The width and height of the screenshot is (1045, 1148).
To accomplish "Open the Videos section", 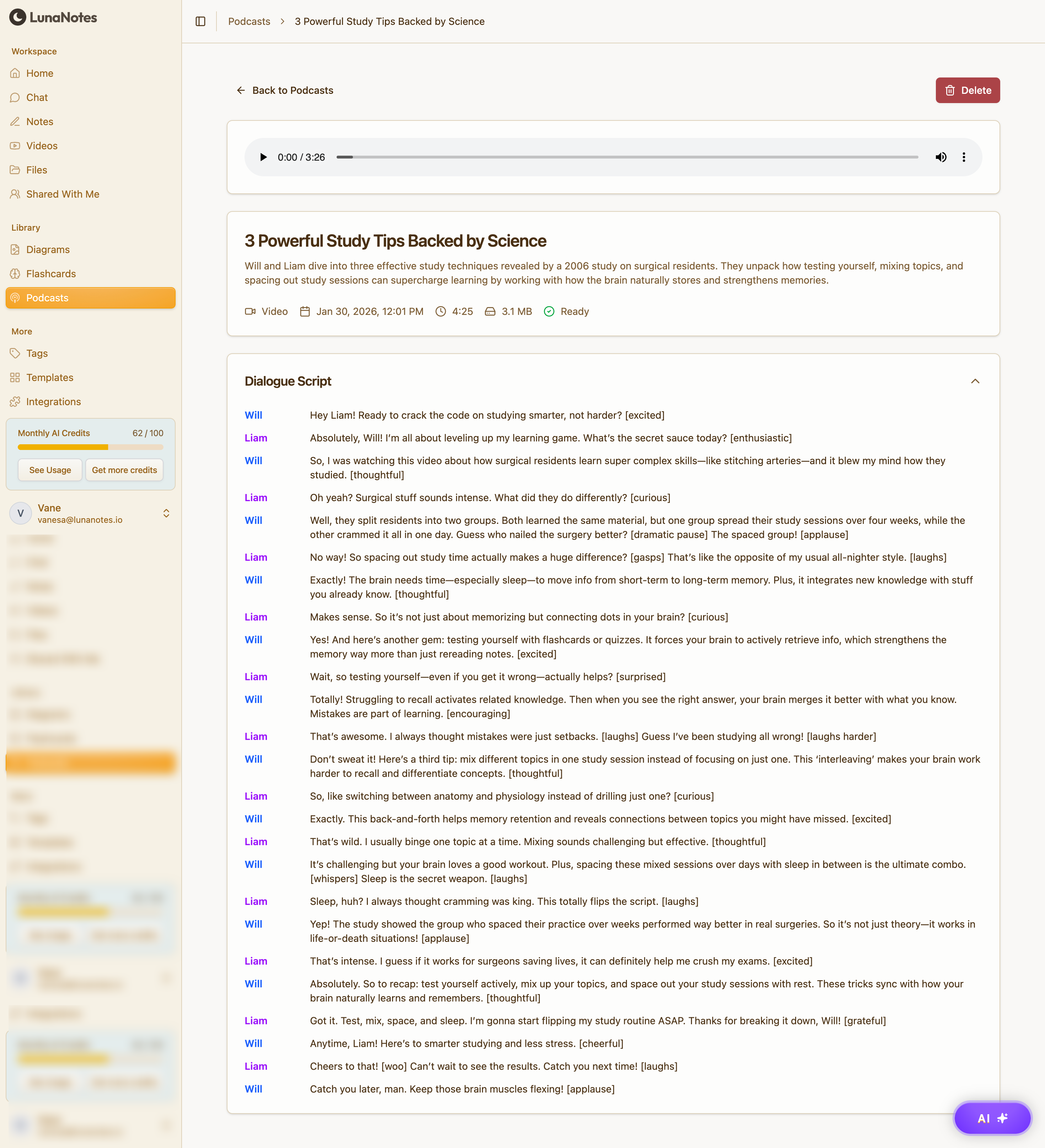I will (x=42, y=146).
